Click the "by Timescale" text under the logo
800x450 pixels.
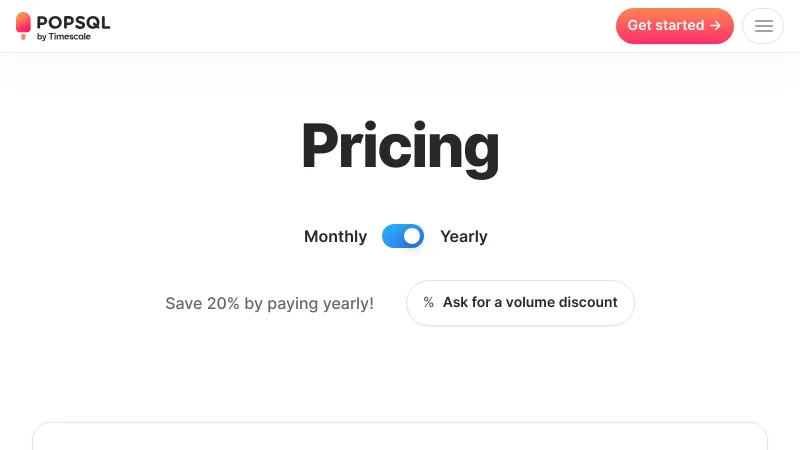pos(64,37)
